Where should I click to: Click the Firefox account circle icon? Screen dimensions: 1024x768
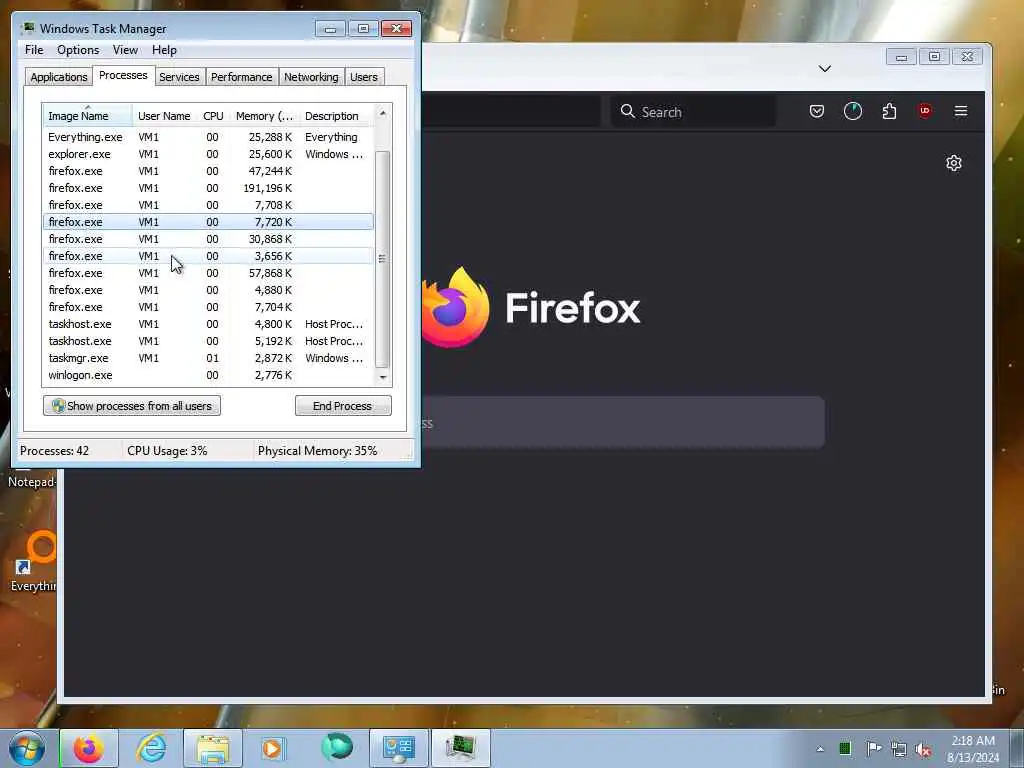point(853,111)
